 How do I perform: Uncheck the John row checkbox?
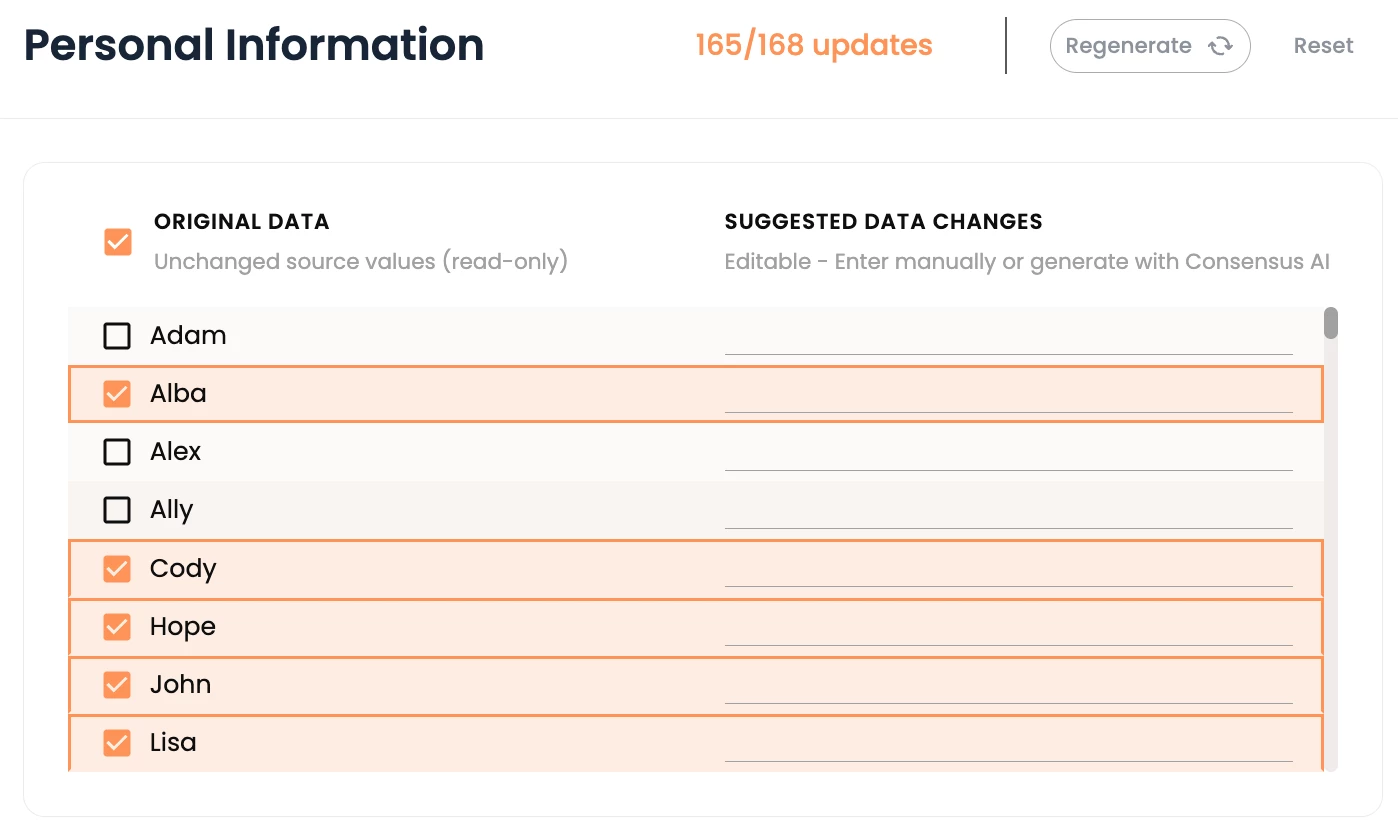tap(117, 685)
